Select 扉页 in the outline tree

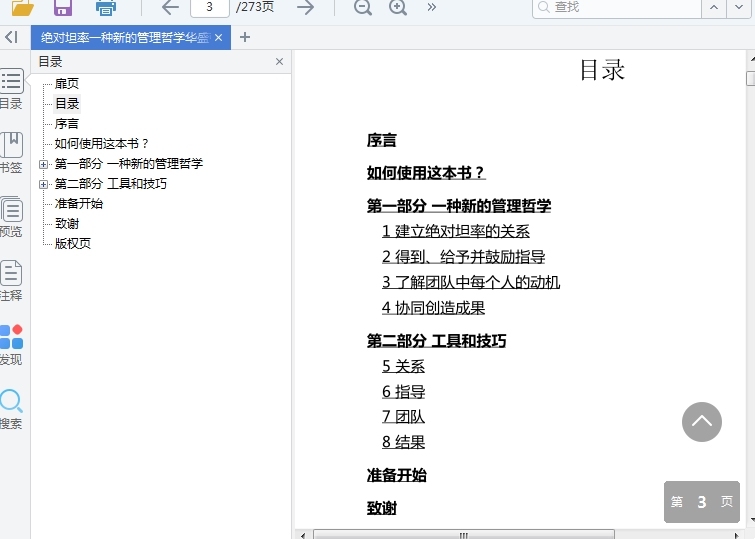click(x=66, y=83)
